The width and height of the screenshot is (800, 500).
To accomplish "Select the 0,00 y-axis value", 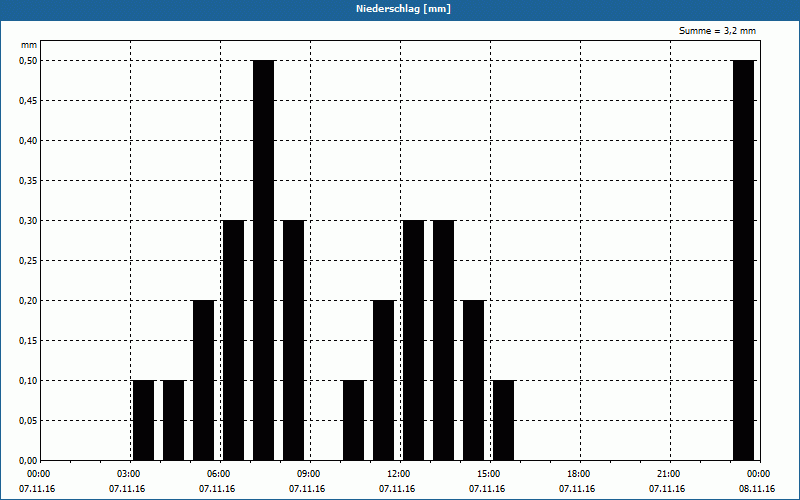I will [28, 461].
